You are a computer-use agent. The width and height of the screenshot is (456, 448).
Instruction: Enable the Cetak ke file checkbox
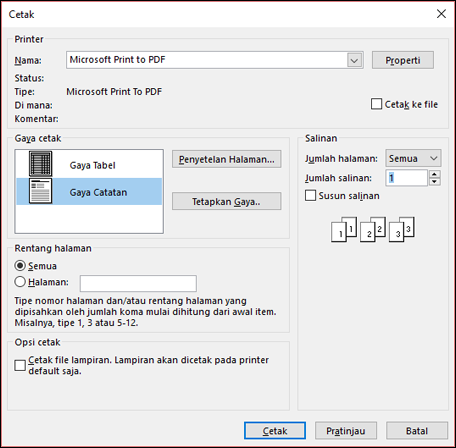pos(376,104)
